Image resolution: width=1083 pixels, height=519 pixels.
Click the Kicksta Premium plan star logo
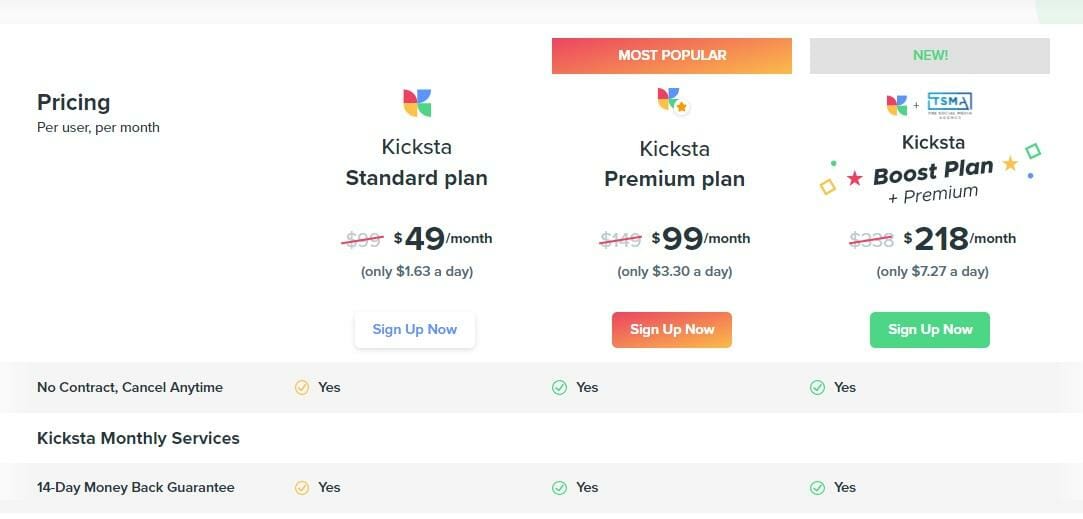(x=672, y=101)
